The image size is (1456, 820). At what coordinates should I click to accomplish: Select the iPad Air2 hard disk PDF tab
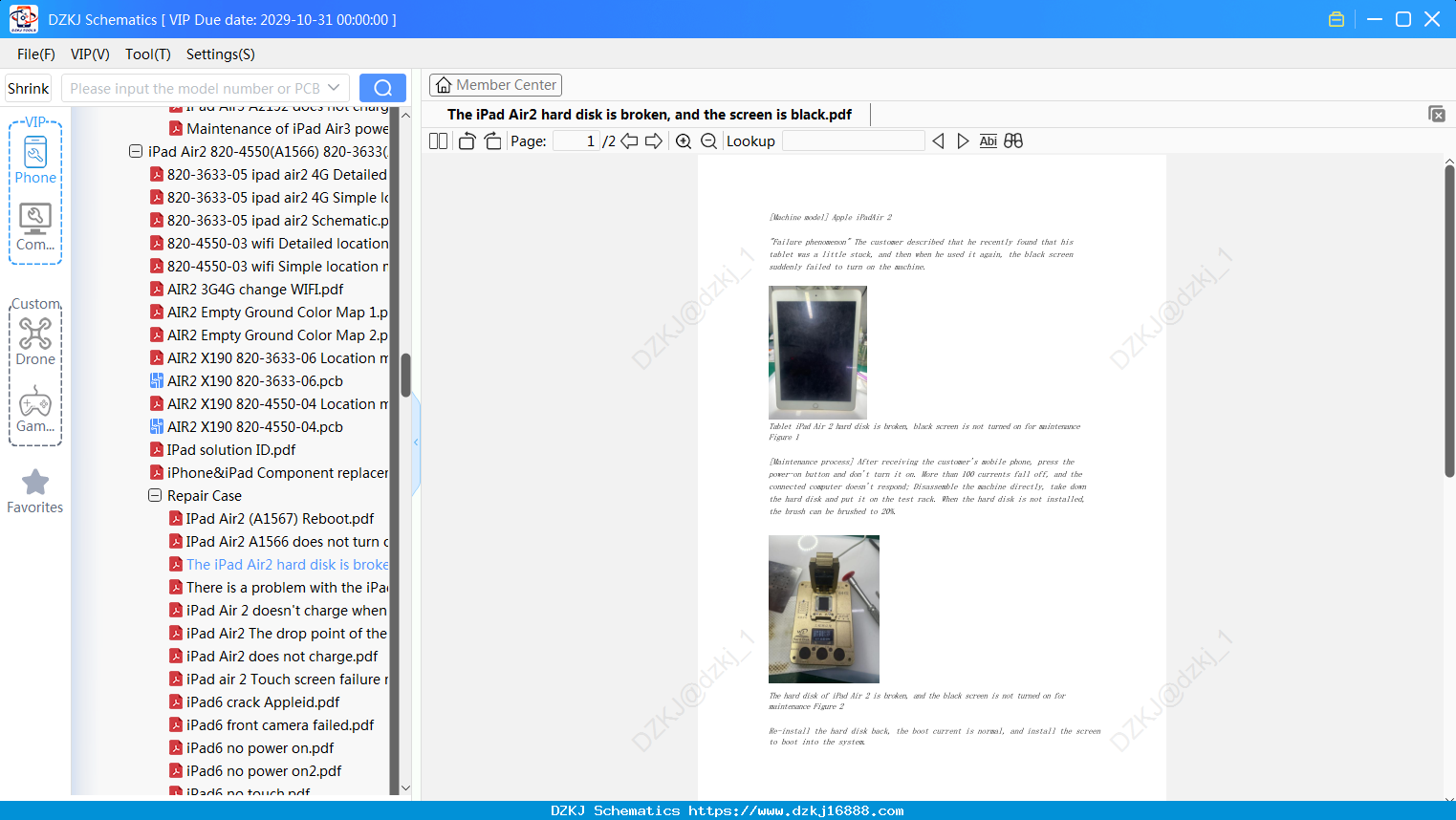point(649,115)
